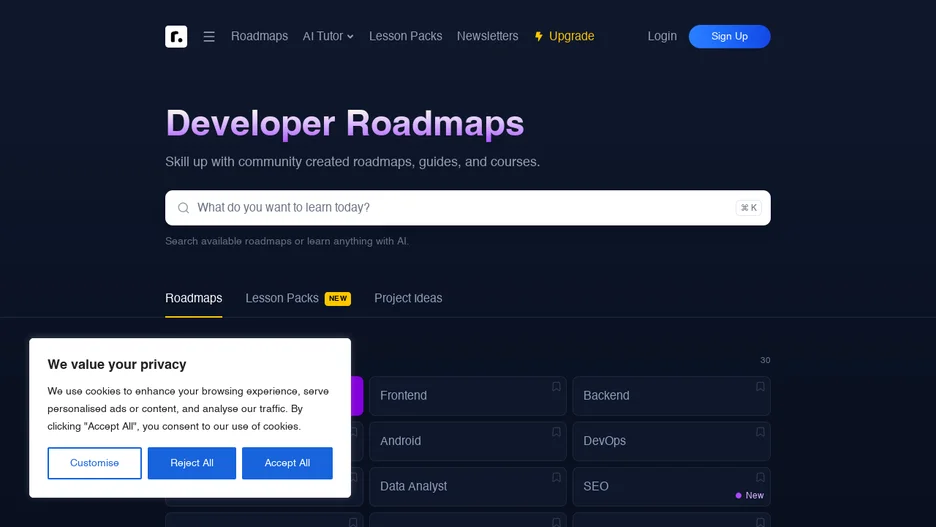Open Roadmaps in the top navigation
Viewport: 936px width, 527px height.
click(259, 36)
